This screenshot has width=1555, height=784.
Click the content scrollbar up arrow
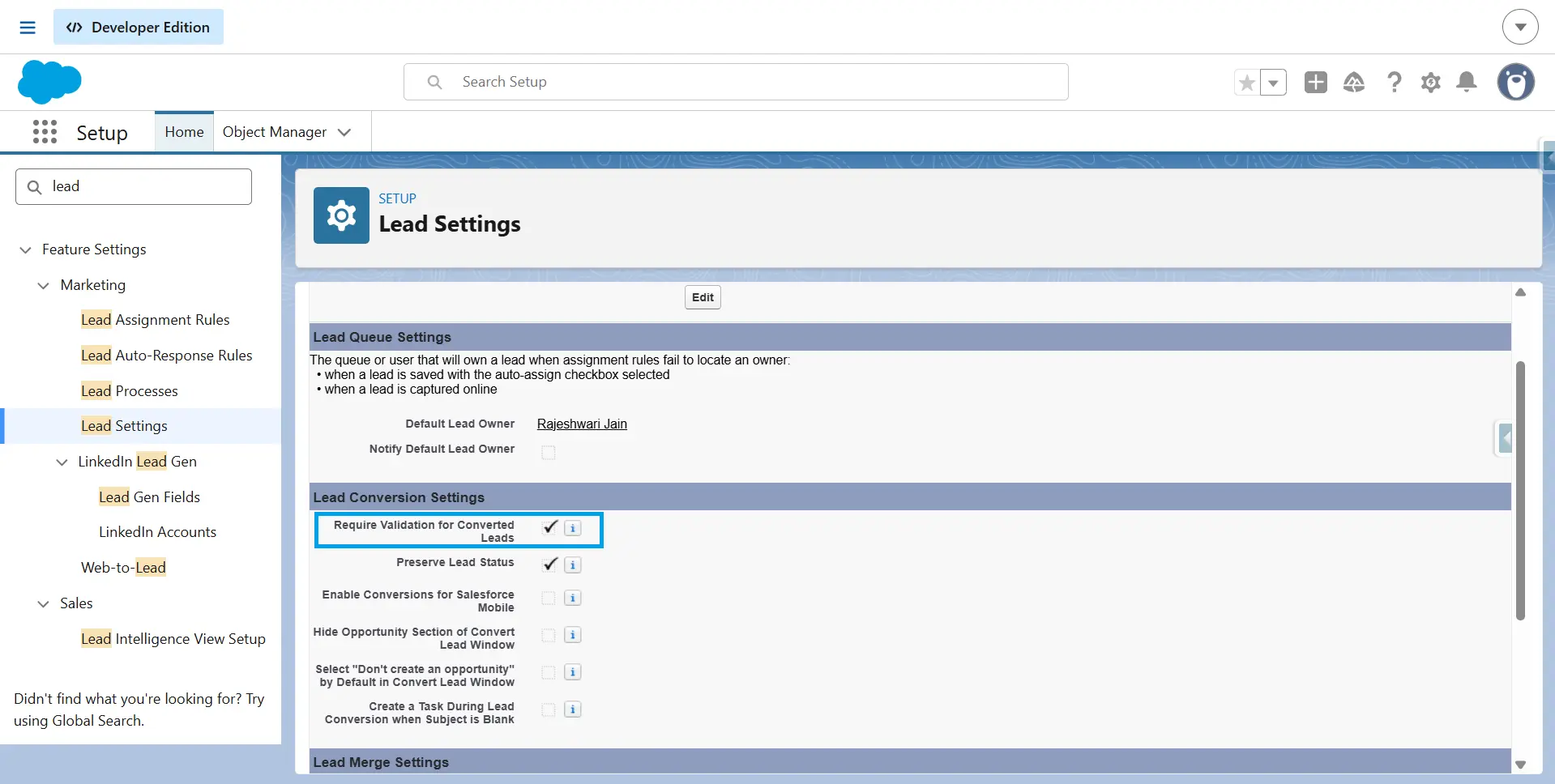(1521, 292)
